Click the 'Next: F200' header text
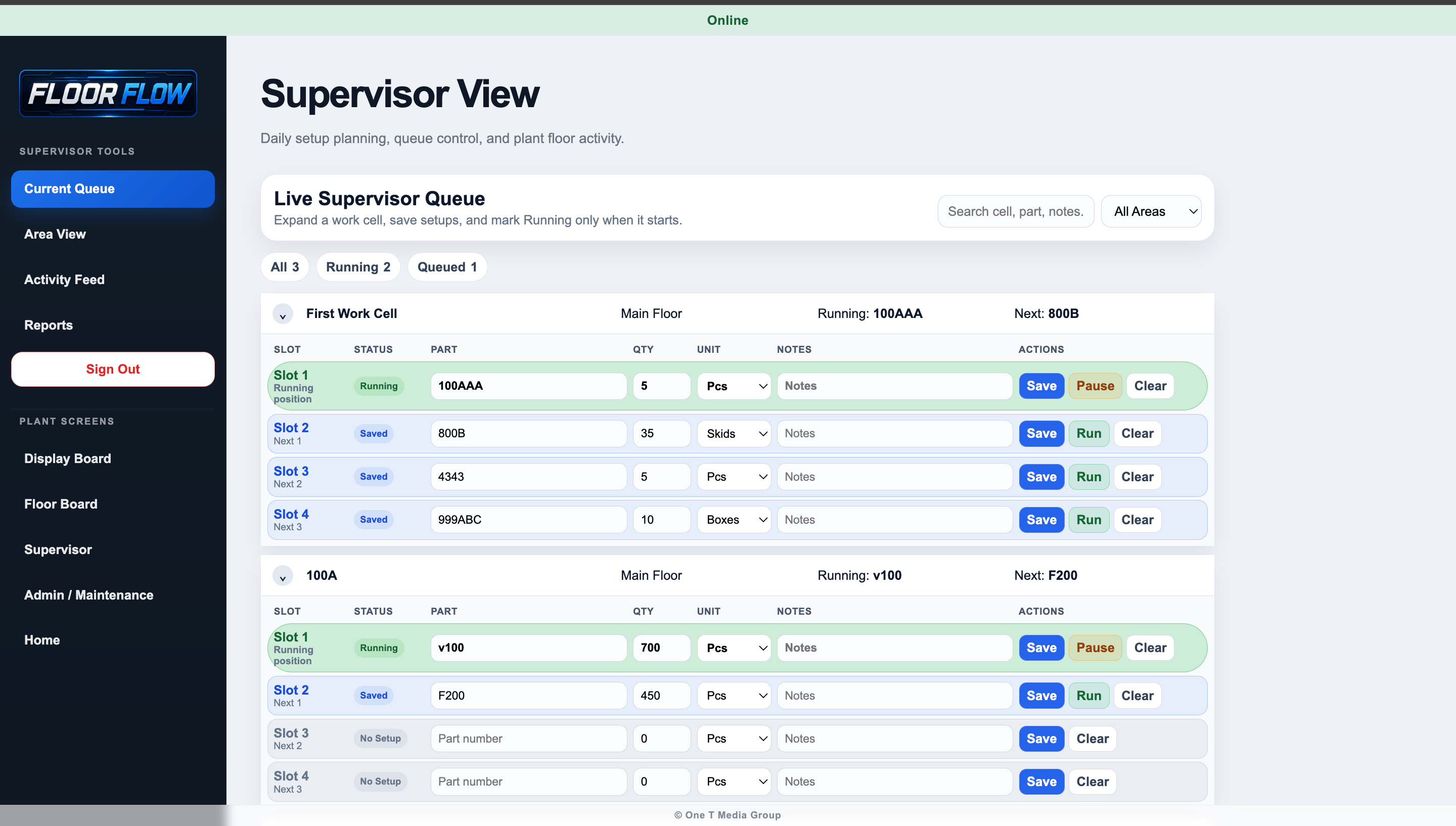Image resolution: width=1456 pixels, height=826 pixels. pyautogui.click(x=1045, y=575)
